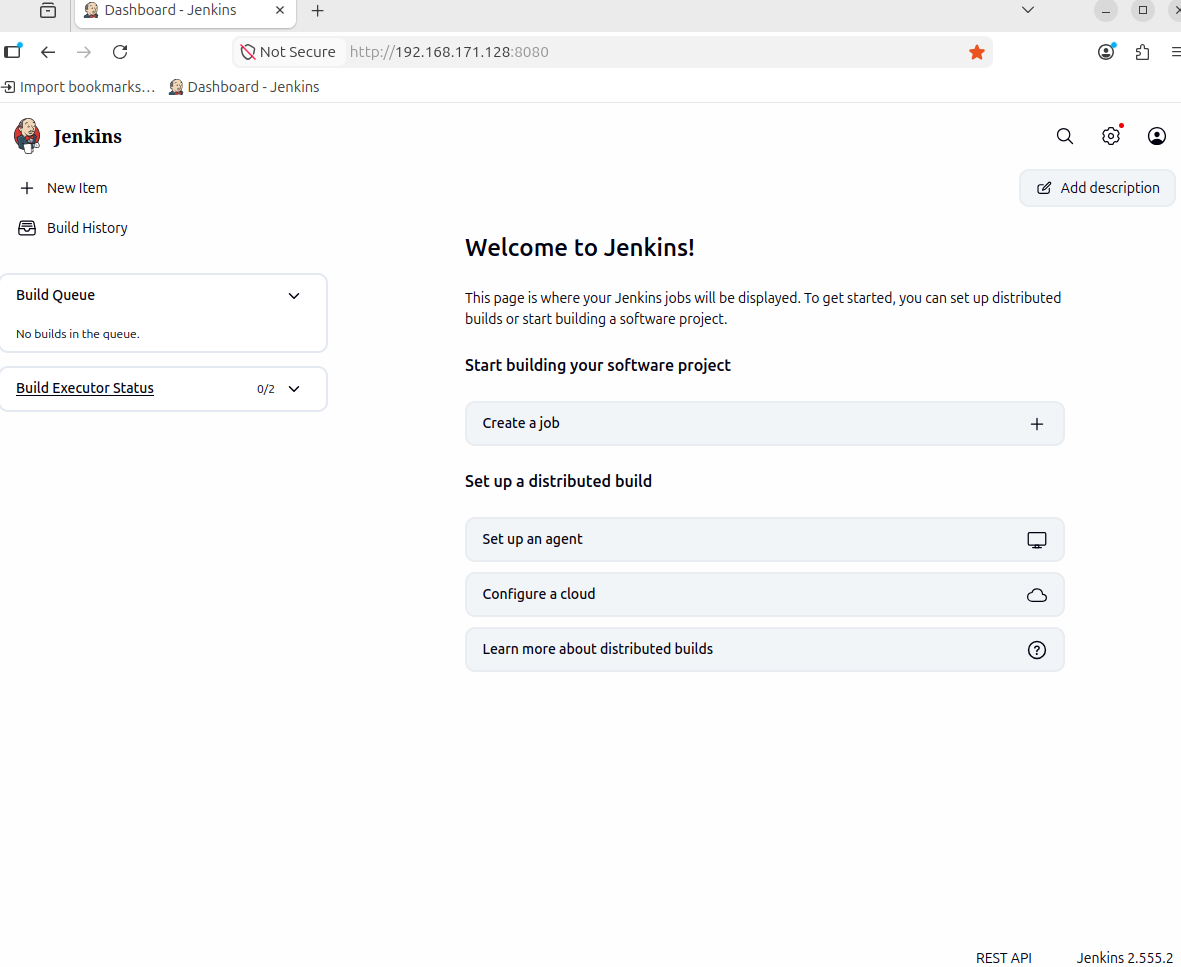Reload the page with refresh icon
Screen dimensions: 1181x967
pyautogui.click(x=120, y=52)
